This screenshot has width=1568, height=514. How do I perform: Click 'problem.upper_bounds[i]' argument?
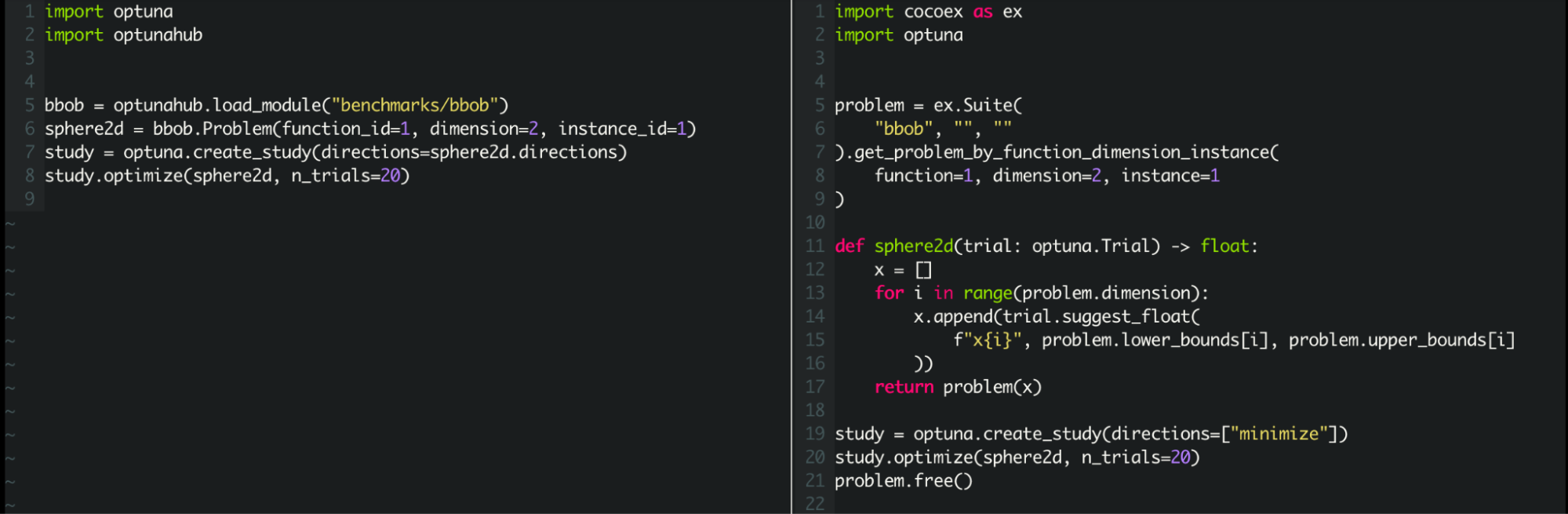coord(1402,341)
